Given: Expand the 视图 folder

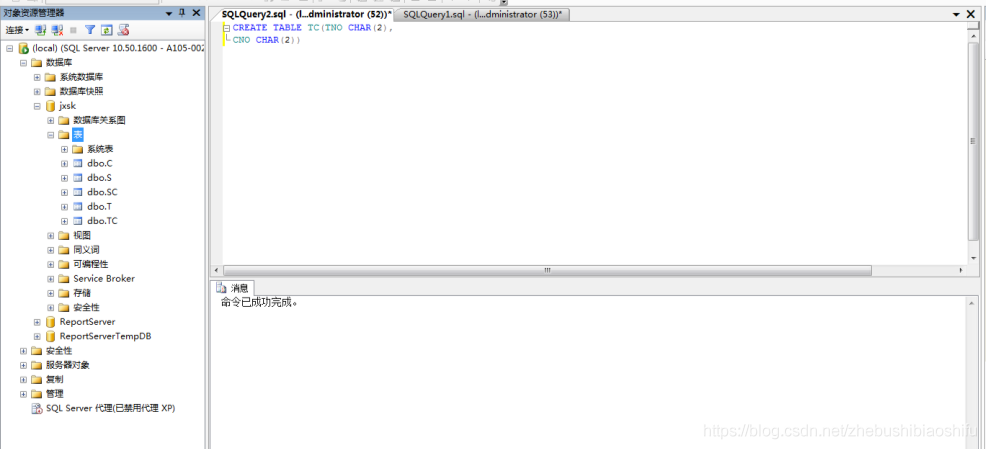Looking at the screenshot, I should 51,236.
